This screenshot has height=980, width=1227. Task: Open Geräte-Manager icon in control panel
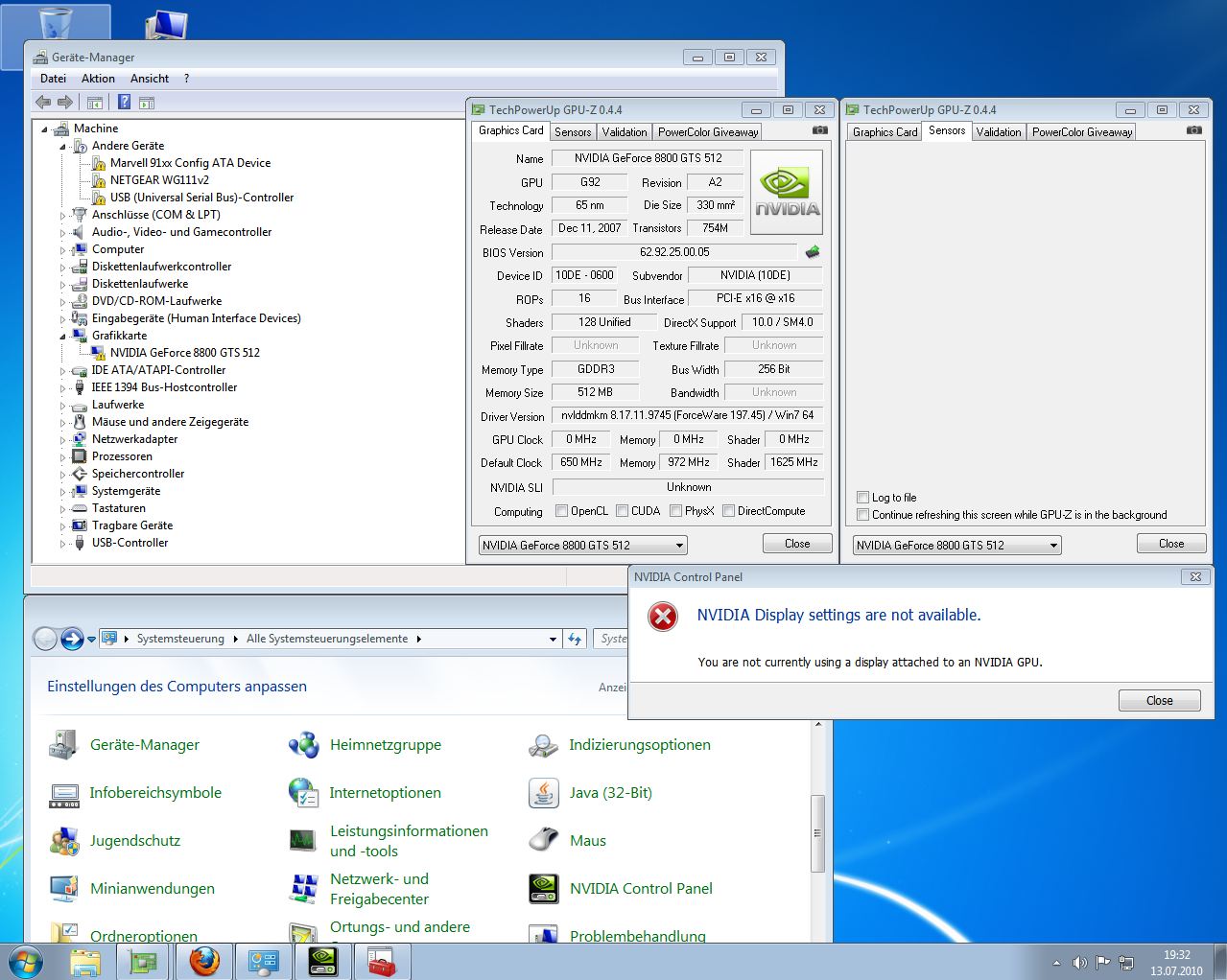click(64, 745)
